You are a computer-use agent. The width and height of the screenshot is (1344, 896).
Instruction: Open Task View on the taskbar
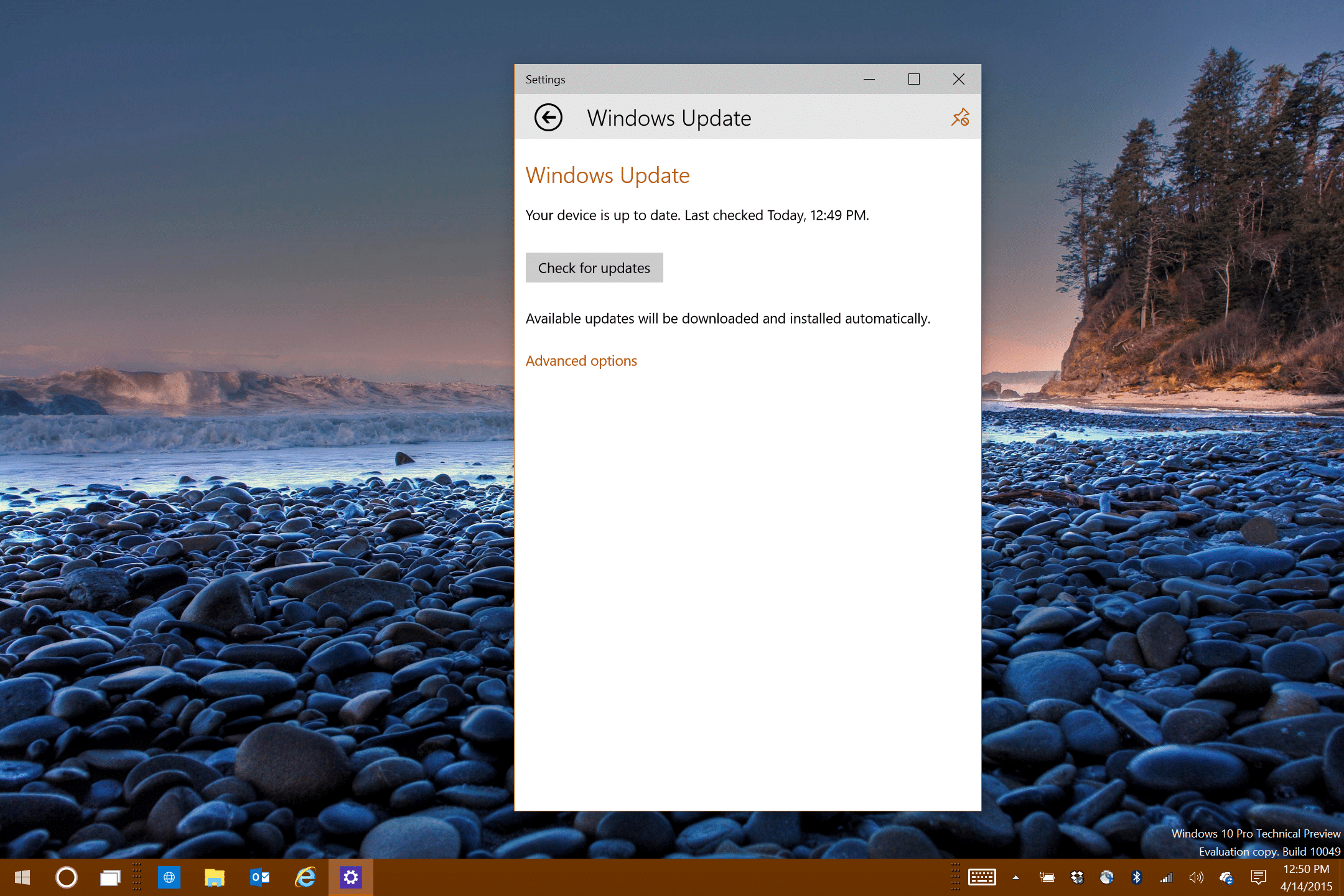(111, 877)
